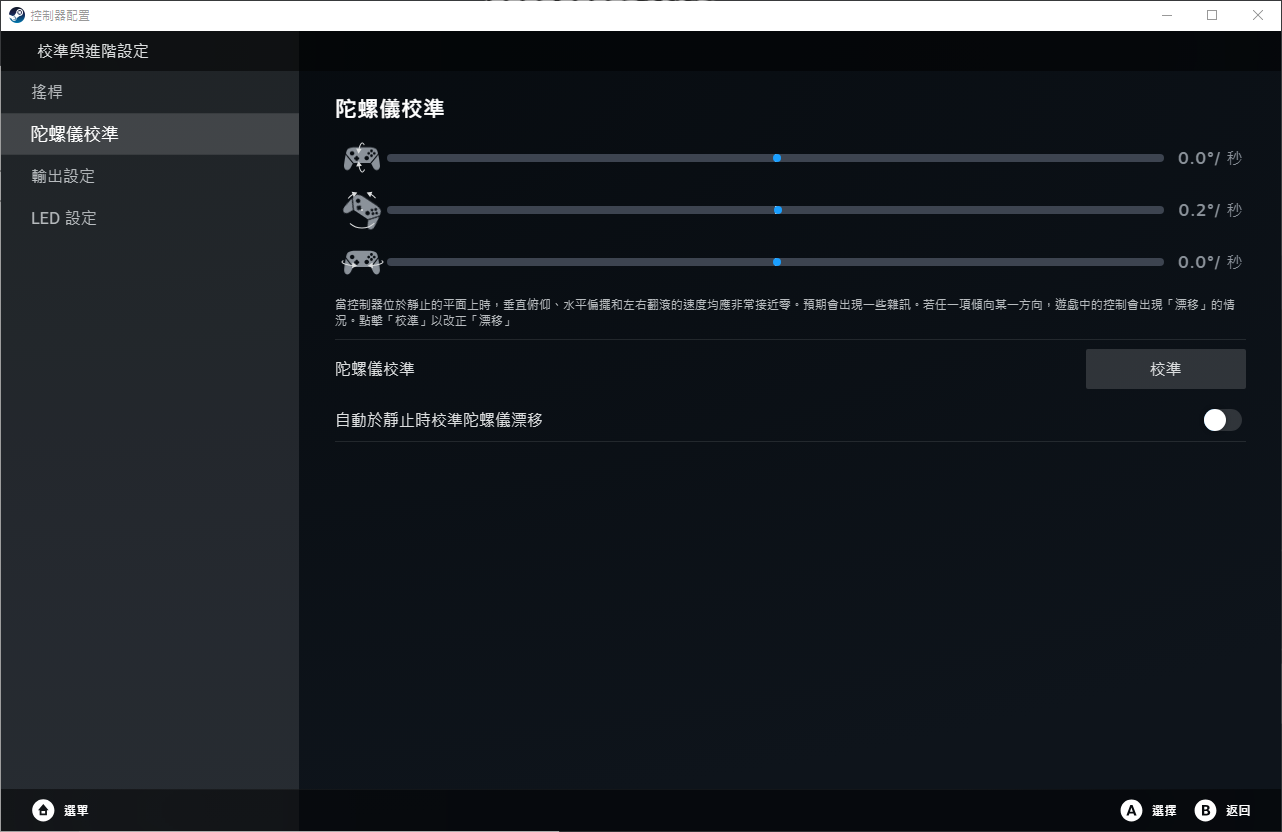Click the 選擇 label in the footer
Image resolution: width=1282 pixels, height=832 pixels.
[1164, 811]
